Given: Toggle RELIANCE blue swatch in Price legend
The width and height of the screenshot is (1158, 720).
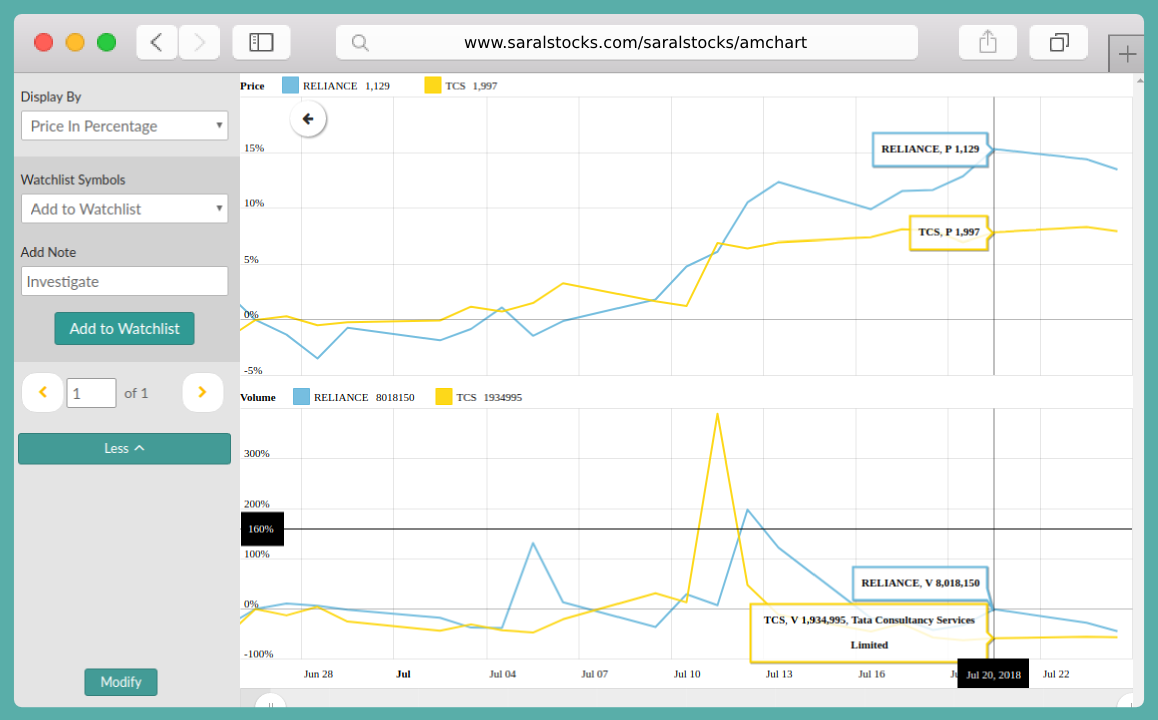Looking at the screenshot, I should (x=290, y=86).
